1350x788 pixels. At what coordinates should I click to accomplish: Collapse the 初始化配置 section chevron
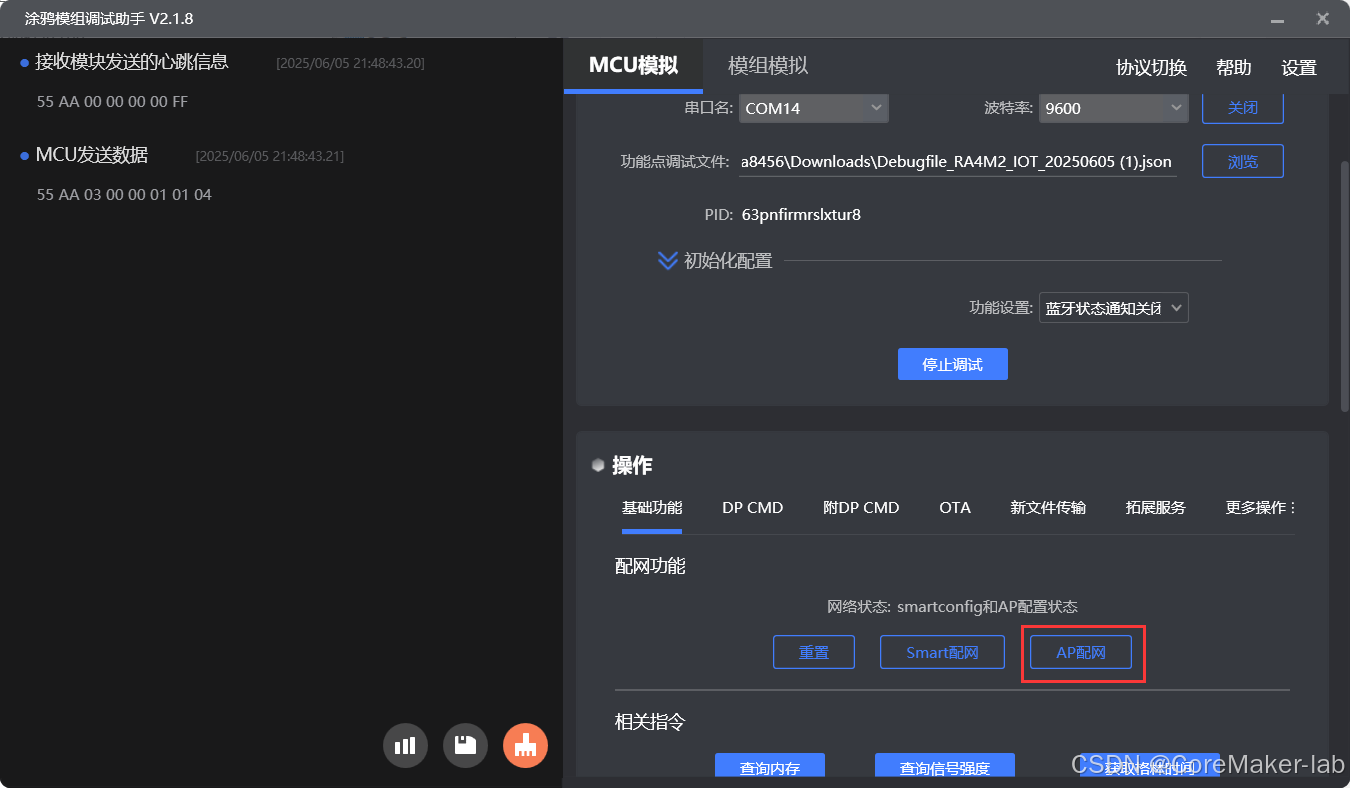click(x=667, y=260)
